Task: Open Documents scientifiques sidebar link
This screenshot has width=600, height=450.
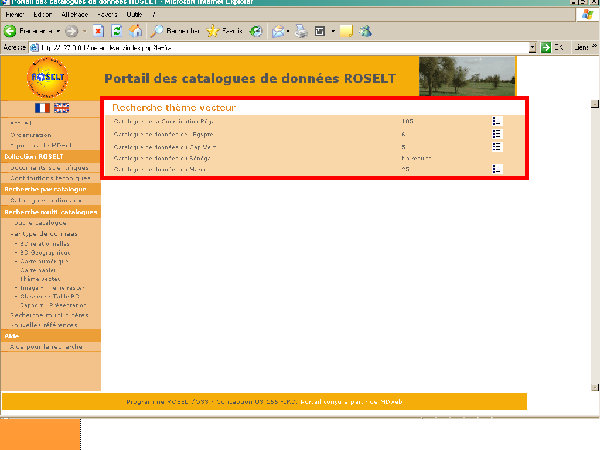Action: coord(49,168)
